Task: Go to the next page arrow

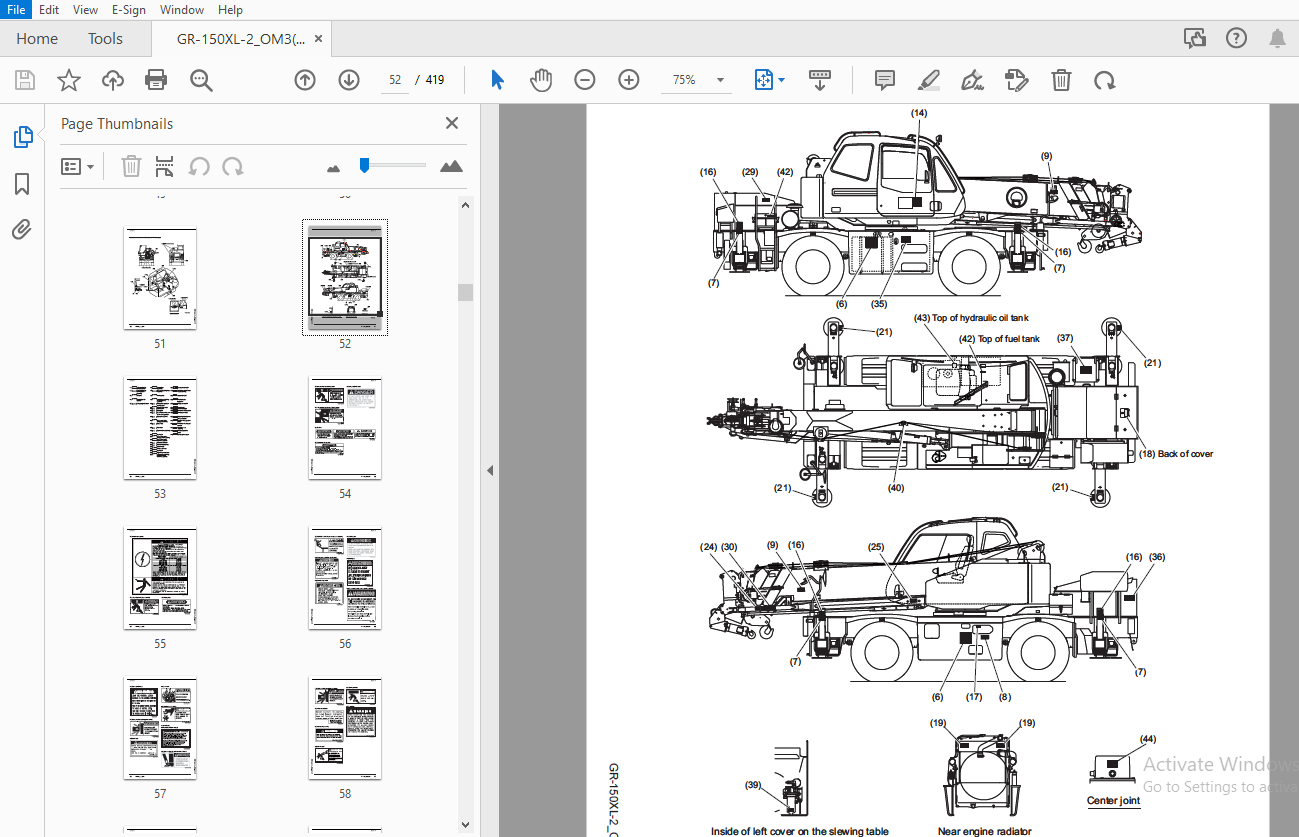Action: coord(349,81)
